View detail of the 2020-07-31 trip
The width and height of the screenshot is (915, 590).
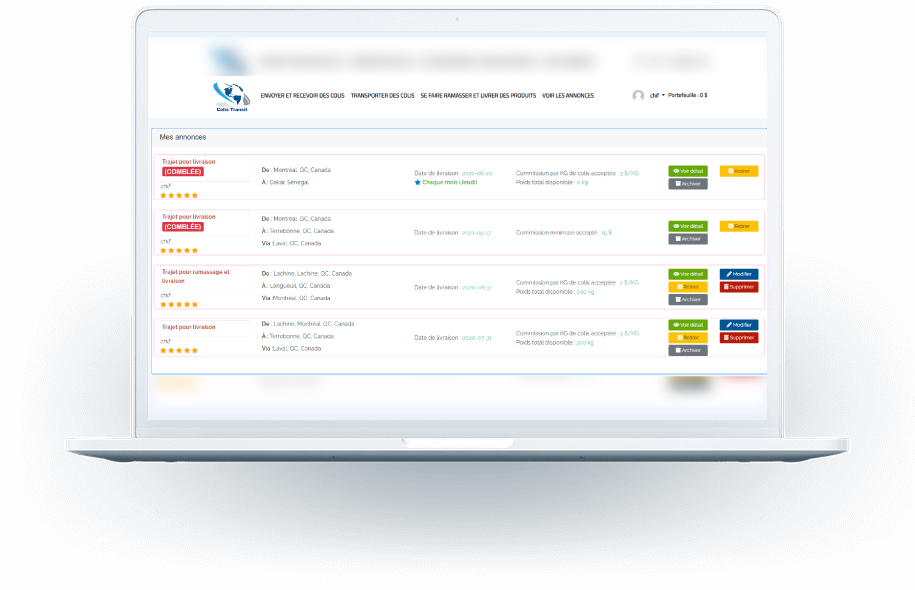[688, 325]
